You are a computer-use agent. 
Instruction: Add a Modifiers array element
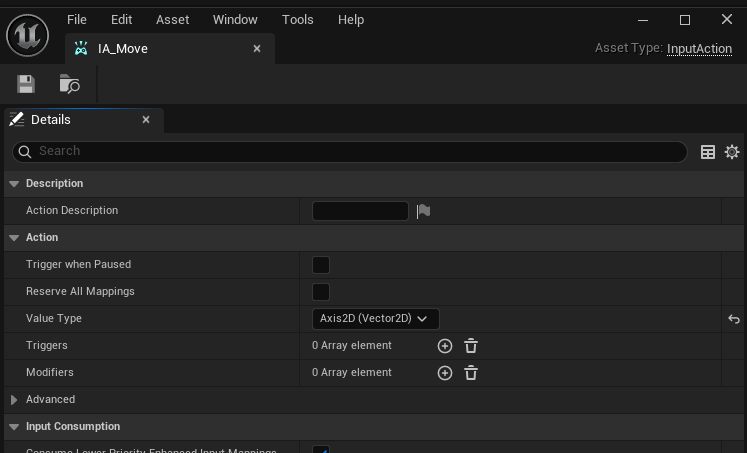click(445, 373)
